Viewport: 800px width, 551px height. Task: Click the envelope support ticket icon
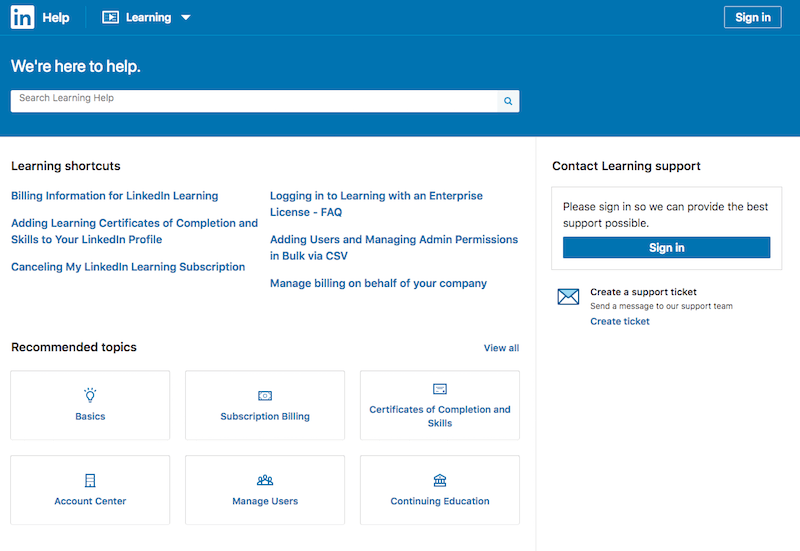click(x=568, y=296)
